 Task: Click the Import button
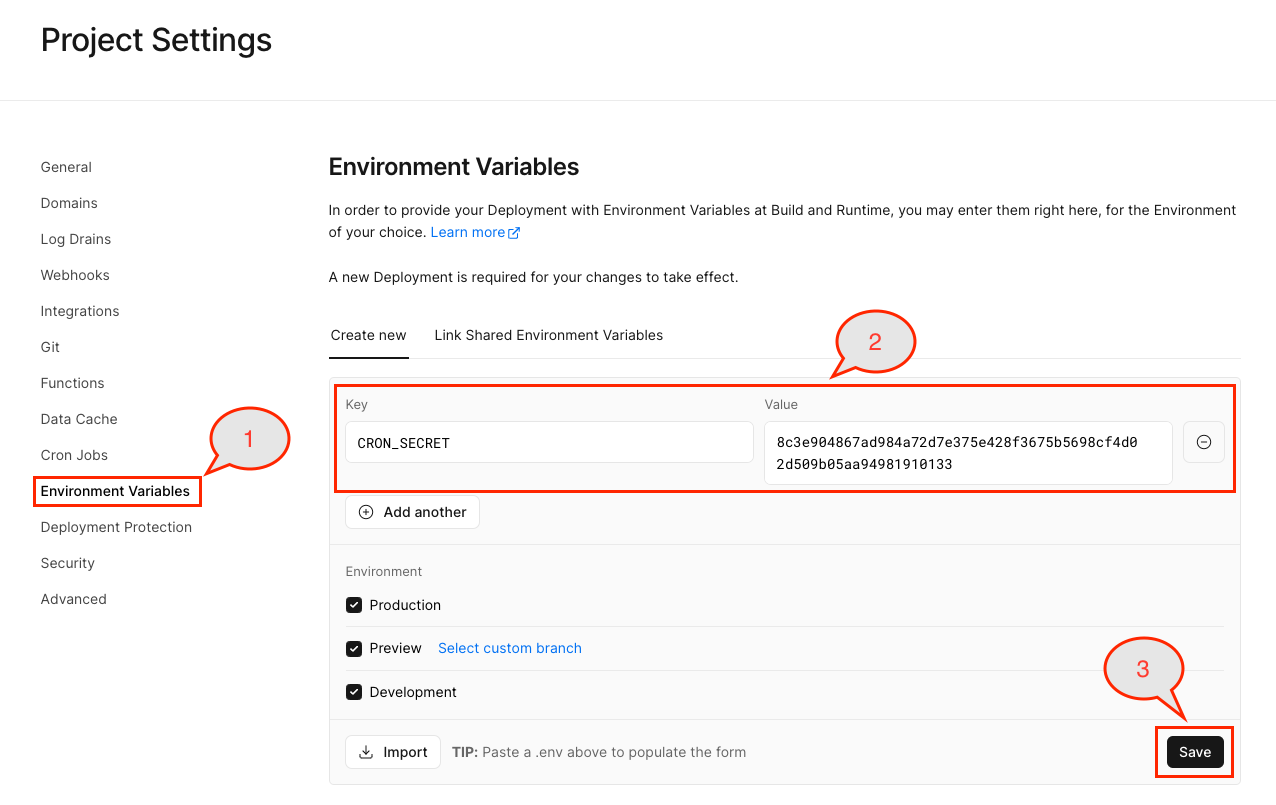(393, 751)
